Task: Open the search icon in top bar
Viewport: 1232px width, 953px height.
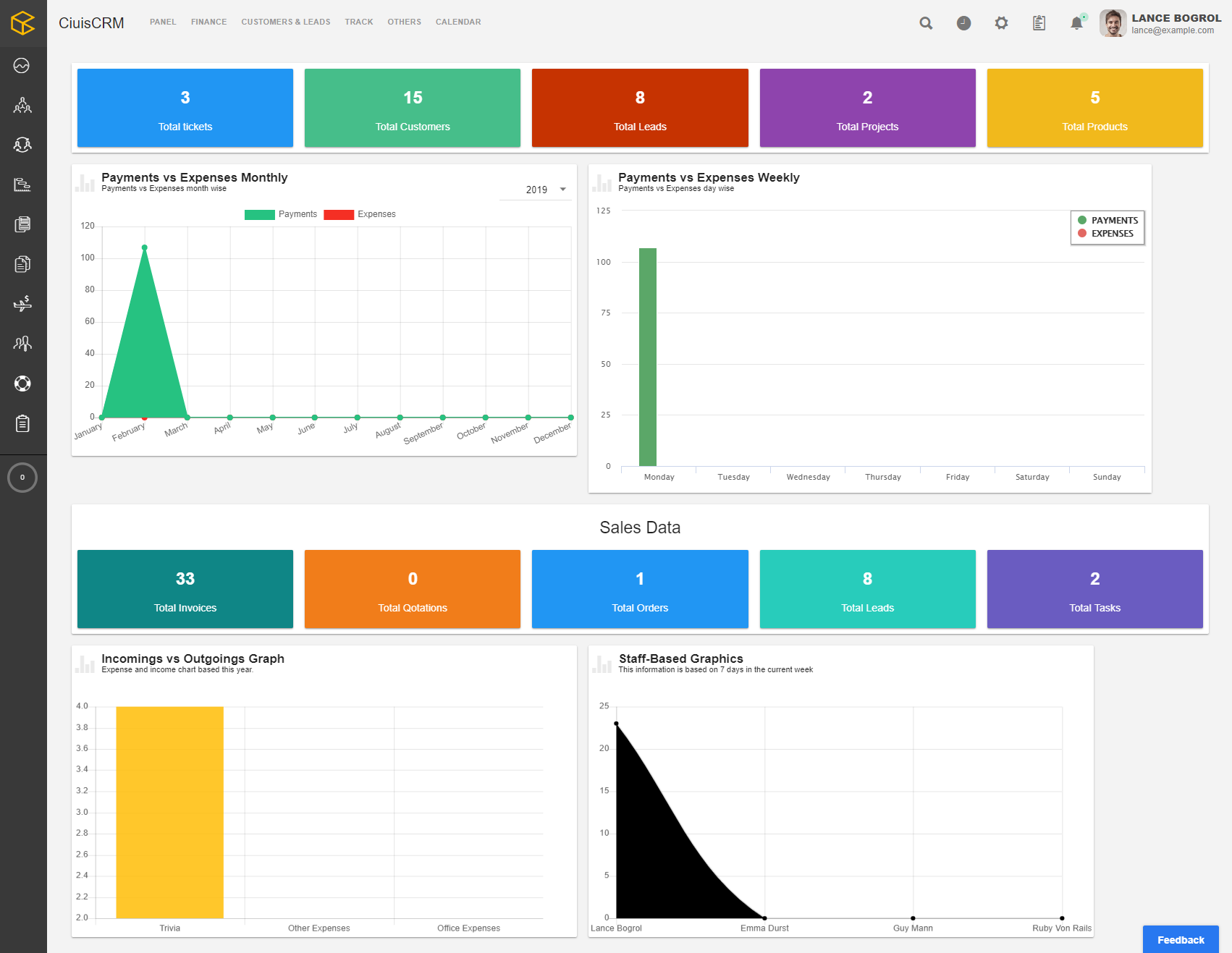Action: 926,22
